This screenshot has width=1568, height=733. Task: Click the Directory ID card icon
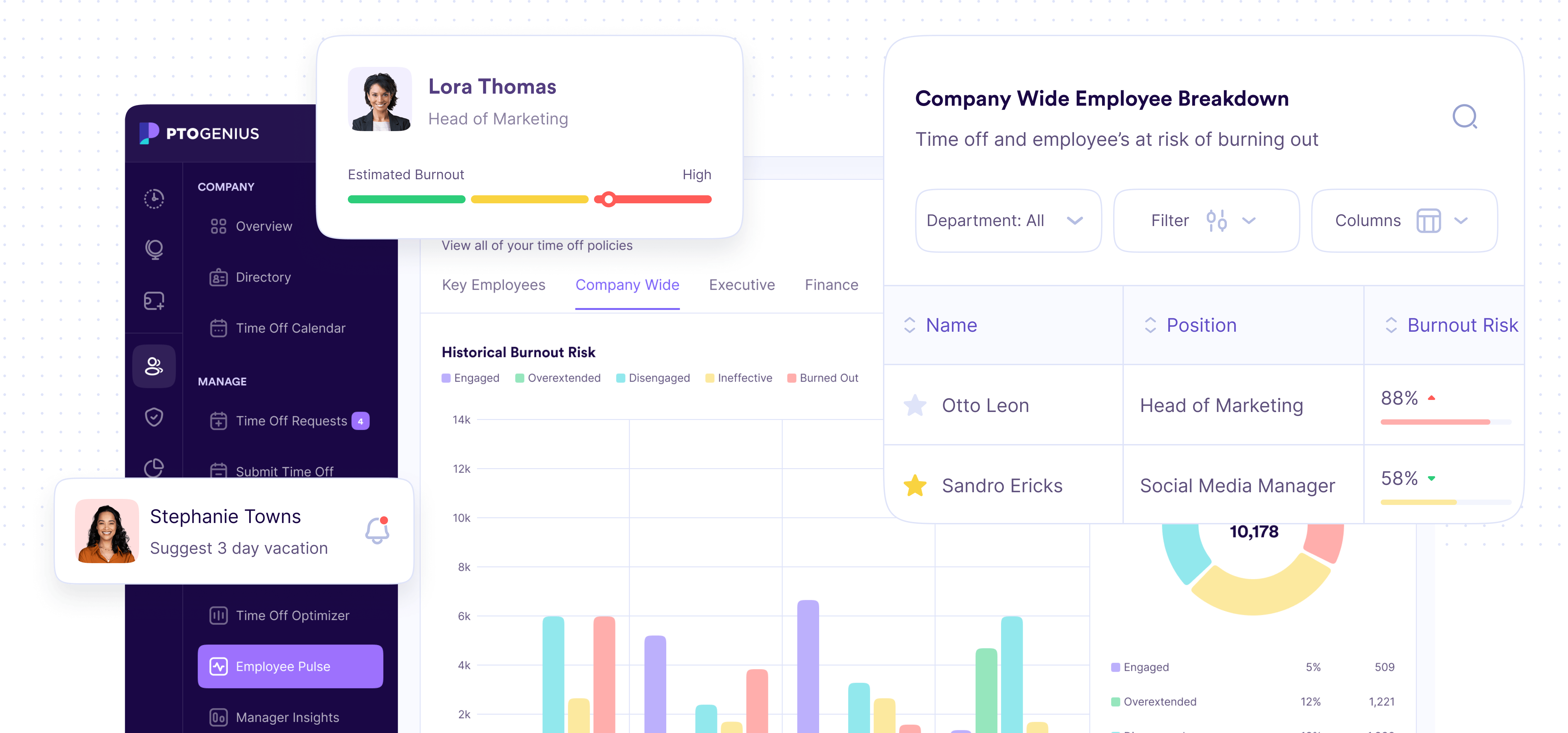click(x=218, y=278)
